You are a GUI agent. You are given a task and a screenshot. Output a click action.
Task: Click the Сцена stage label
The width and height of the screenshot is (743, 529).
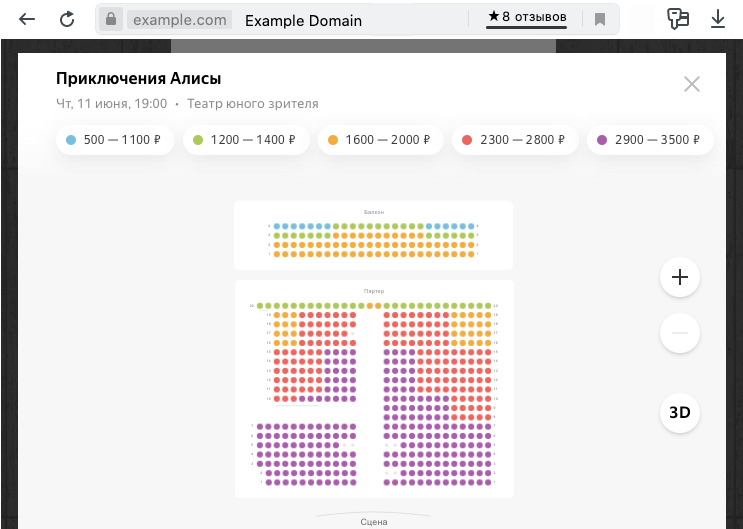pyautogui.click(x=374, y=522)
